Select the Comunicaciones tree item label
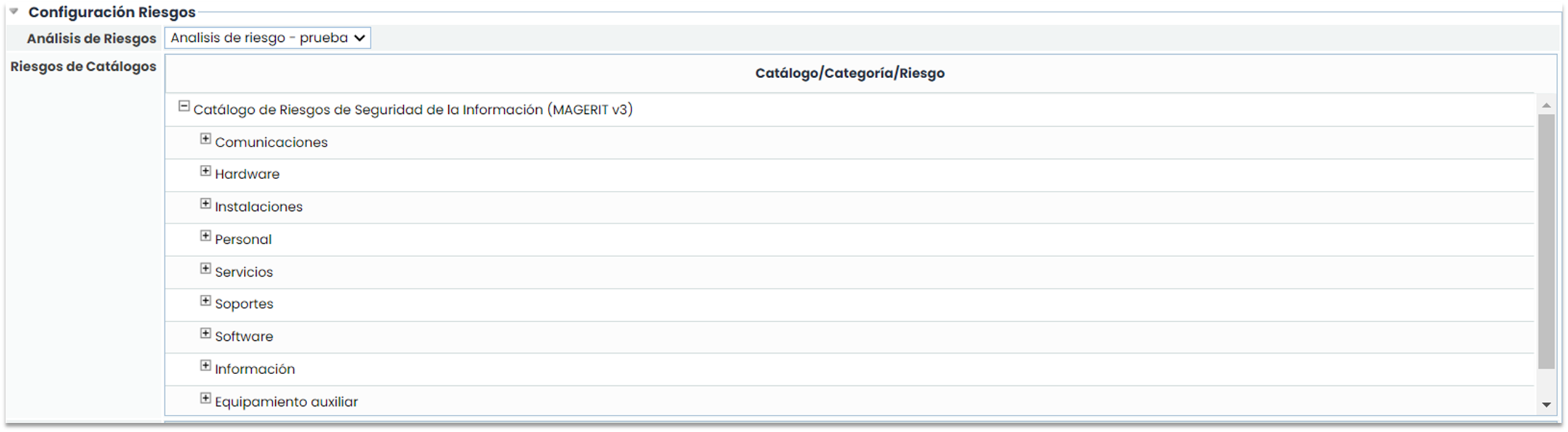Screen dimensions: 1568x432 [x=271, y=143]
